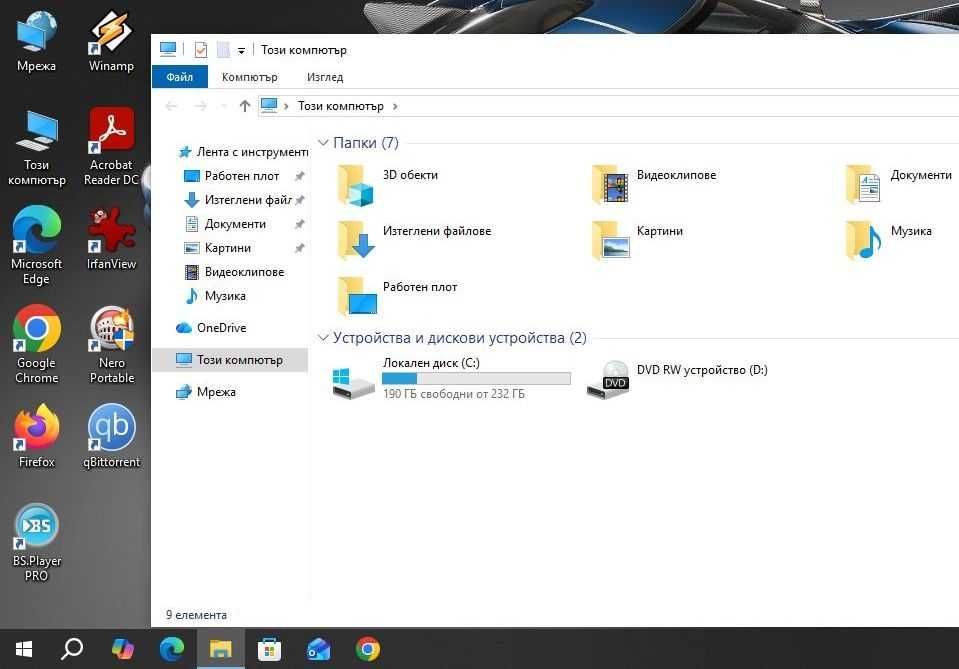This screenshot has height=669, width=959.
Task: Open the Музика folder in main pane
Action: tap(889, 241)
